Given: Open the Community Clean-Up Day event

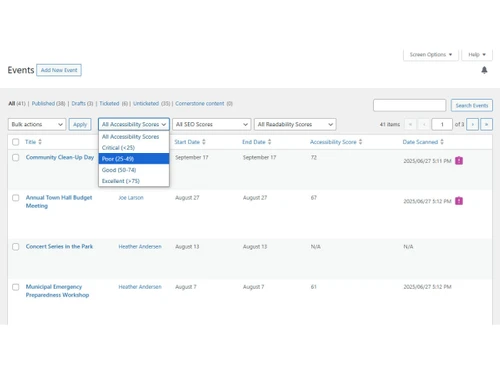Looking at the screenshot, I should click(60, 157).
